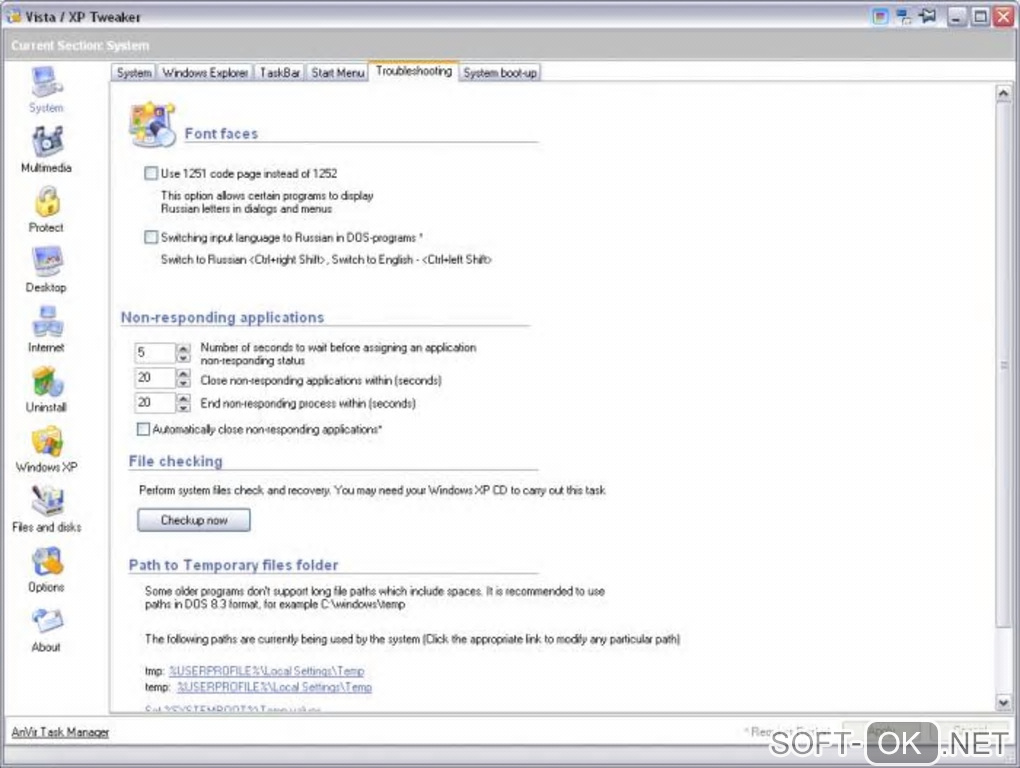Open the Uninstall section
This screenshot has width=1020, height=768.
pyautogui.click(x=46, y=390)
